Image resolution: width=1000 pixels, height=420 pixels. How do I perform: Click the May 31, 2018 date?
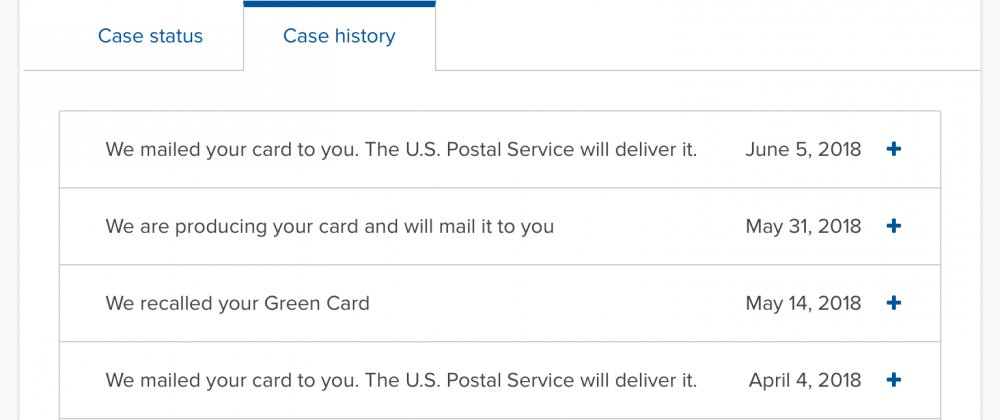(x=803, y=226)
